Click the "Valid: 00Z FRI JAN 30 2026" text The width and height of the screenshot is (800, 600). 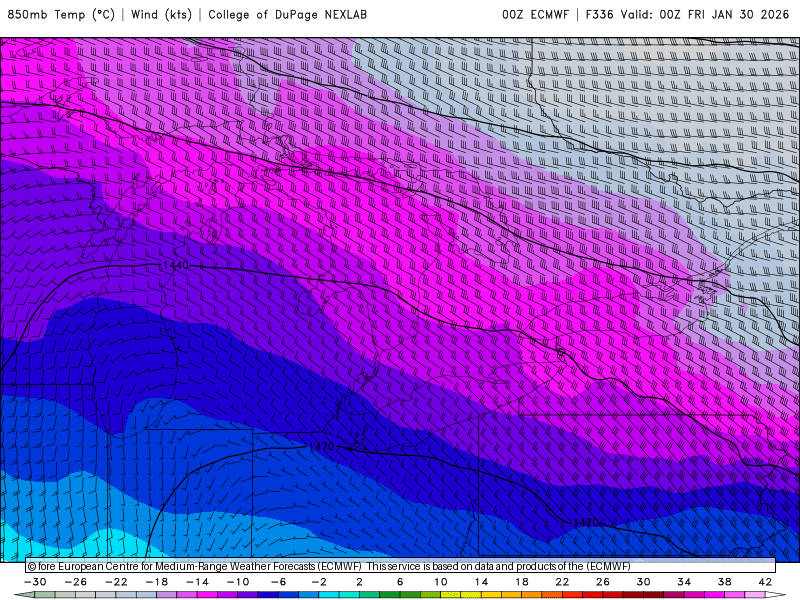[x=705, y=15]
